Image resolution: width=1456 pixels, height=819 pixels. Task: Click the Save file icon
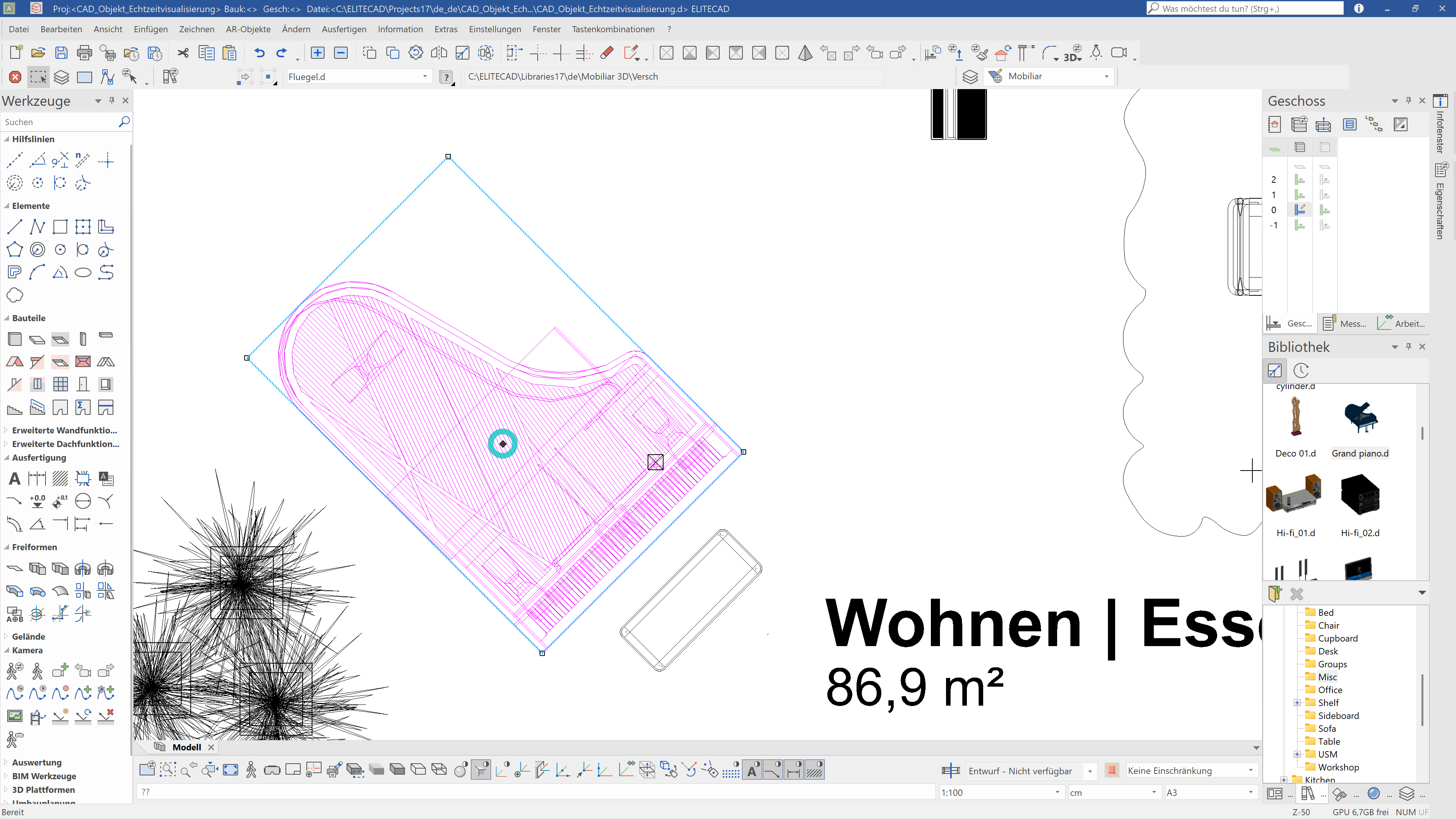pos(61,53)
